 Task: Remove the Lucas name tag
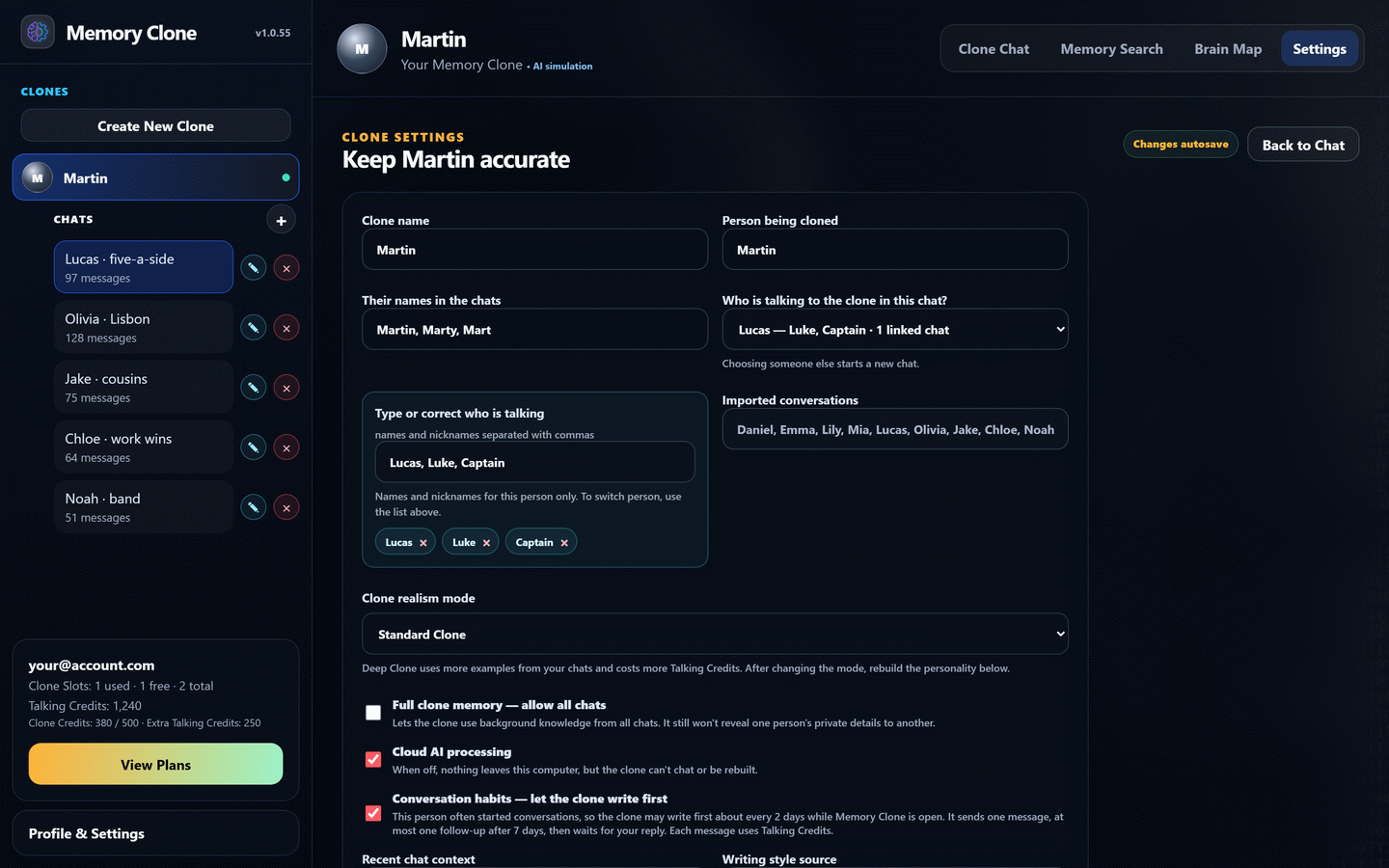click(423, 543)
